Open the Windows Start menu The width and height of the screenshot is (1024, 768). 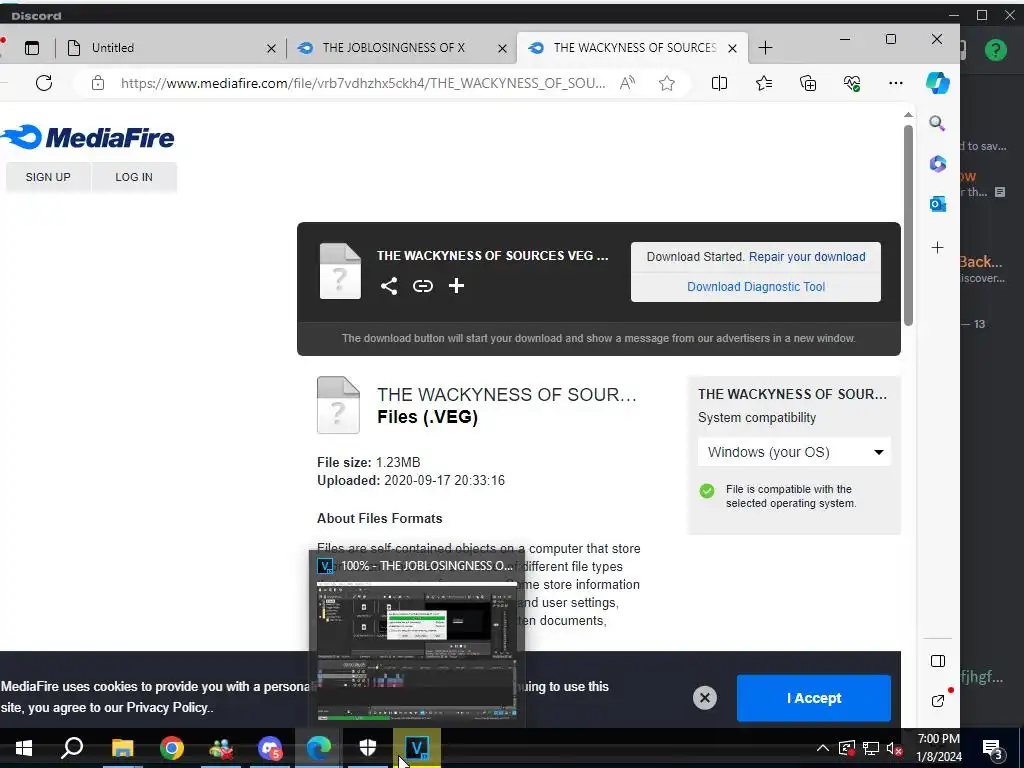tap(24, 748)
